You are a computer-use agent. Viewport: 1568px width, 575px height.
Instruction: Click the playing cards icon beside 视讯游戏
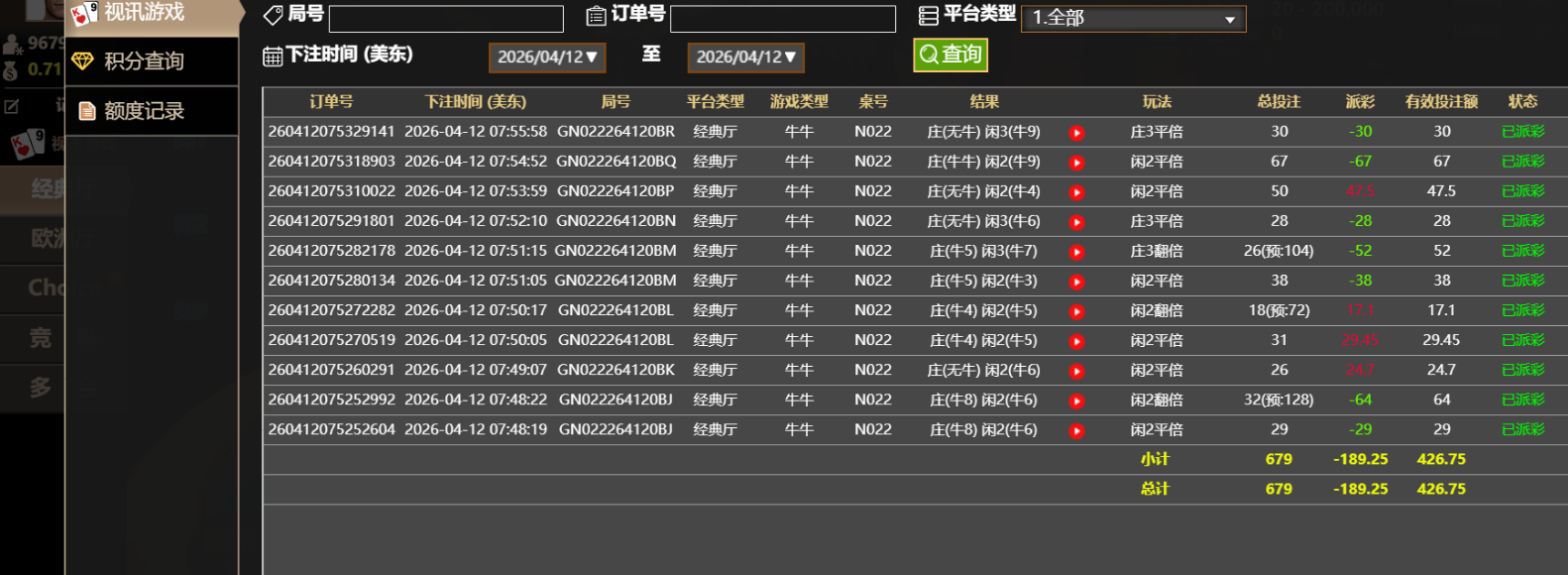point(84,13)
